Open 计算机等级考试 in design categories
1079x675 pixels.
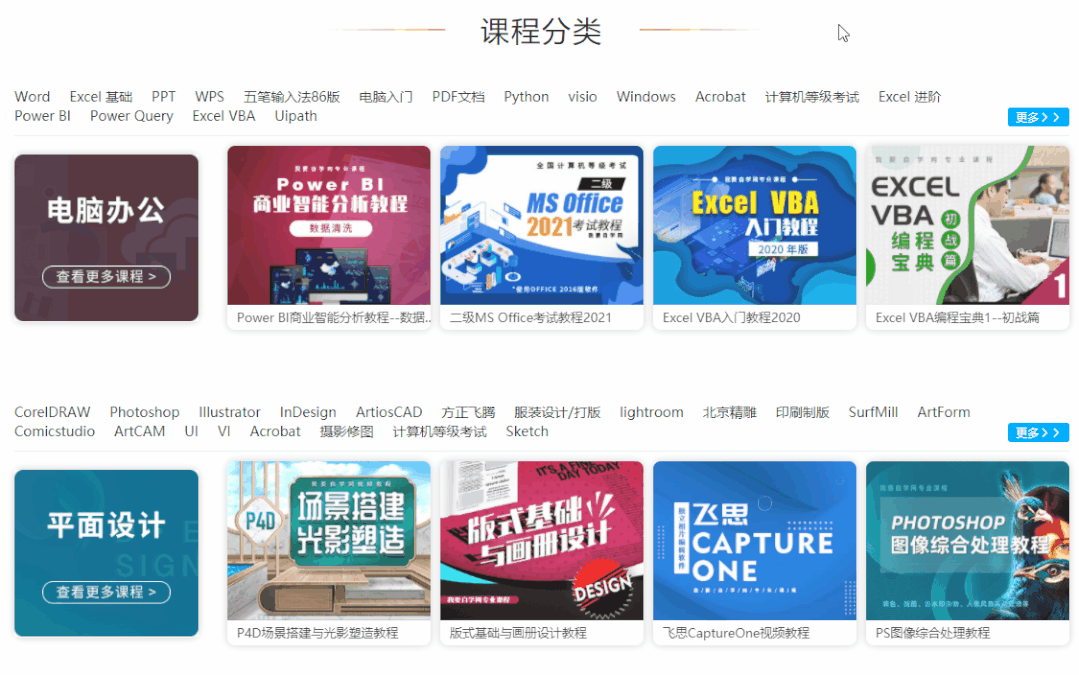(x=439, y=431)
